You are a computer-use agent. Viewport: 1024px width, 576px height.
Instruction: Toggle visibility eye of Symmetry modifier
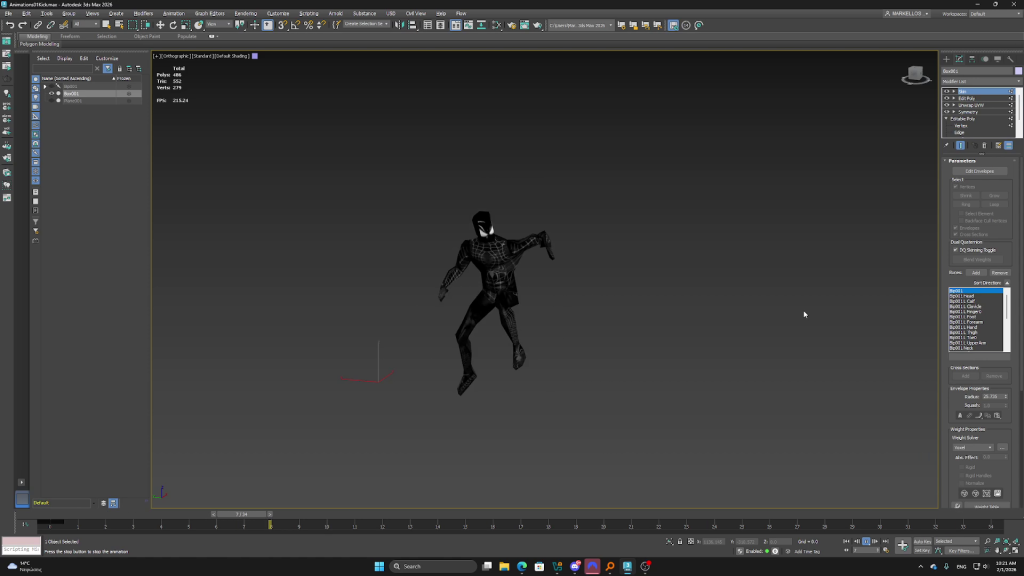(947, 112)
